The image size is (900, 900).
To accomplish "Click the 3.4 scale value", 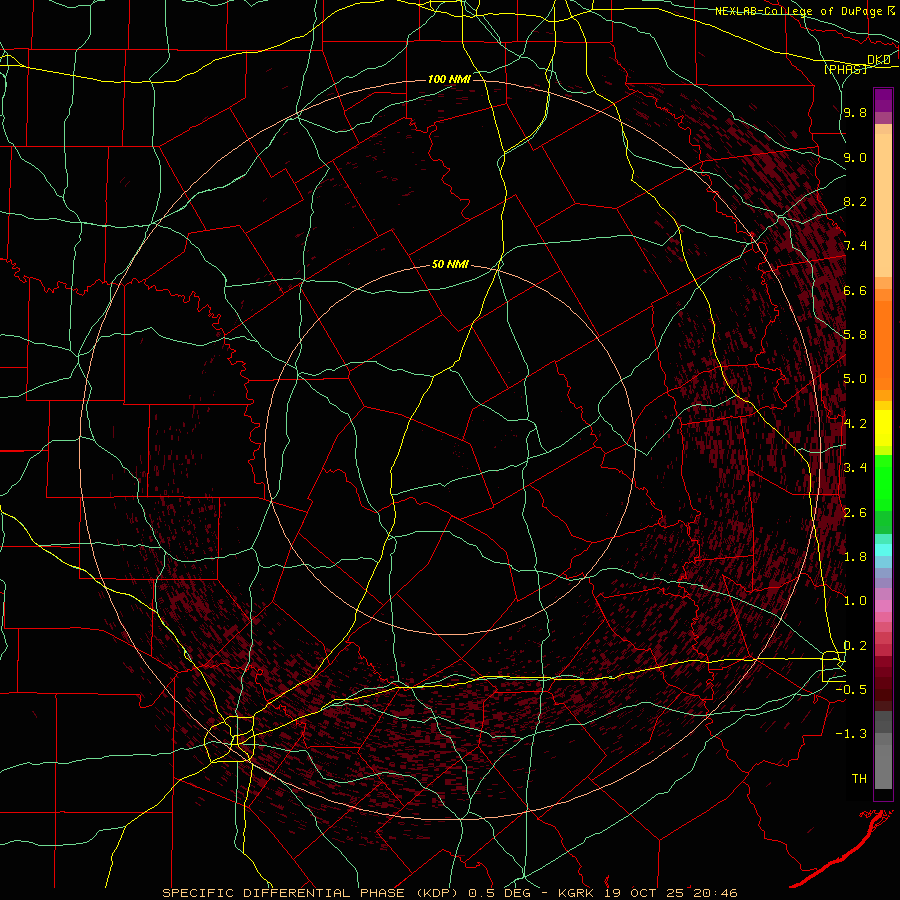I will click(x=855, y=468).
